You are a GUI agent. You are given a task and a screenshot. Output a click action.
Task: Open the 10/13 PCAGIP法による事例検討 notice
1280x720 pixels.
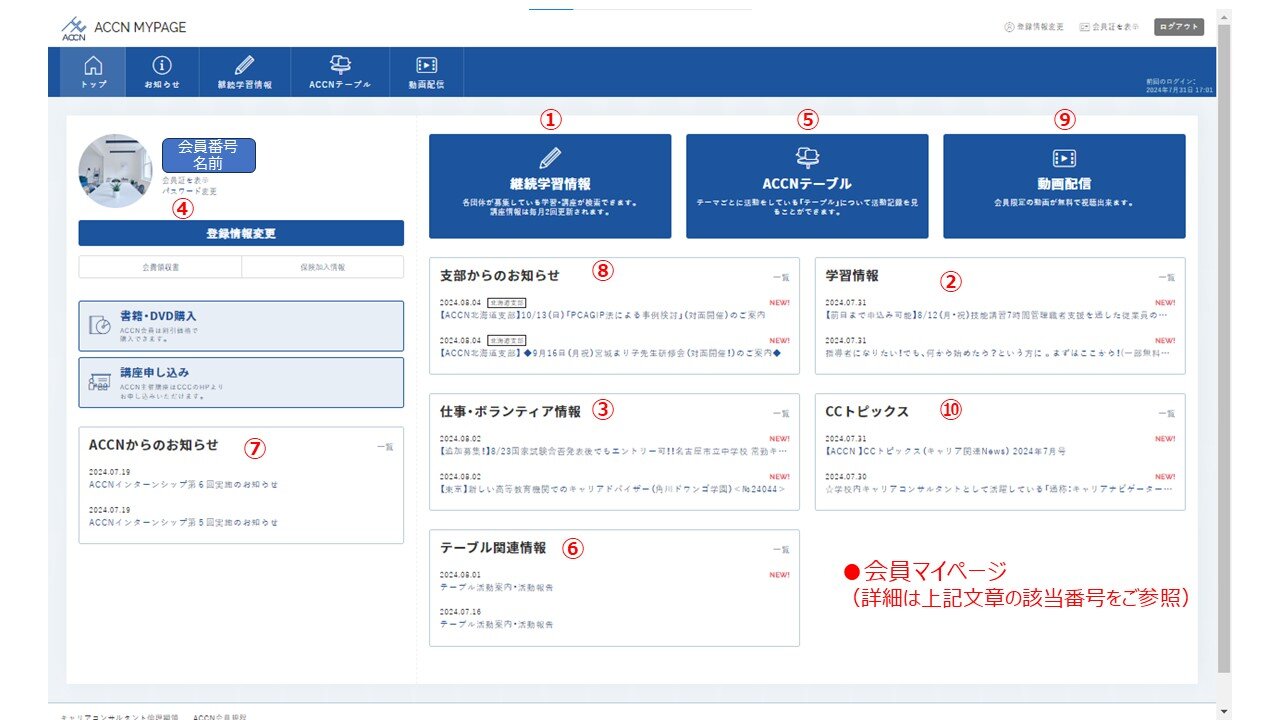pyautogui.click(x=602, y=316)
